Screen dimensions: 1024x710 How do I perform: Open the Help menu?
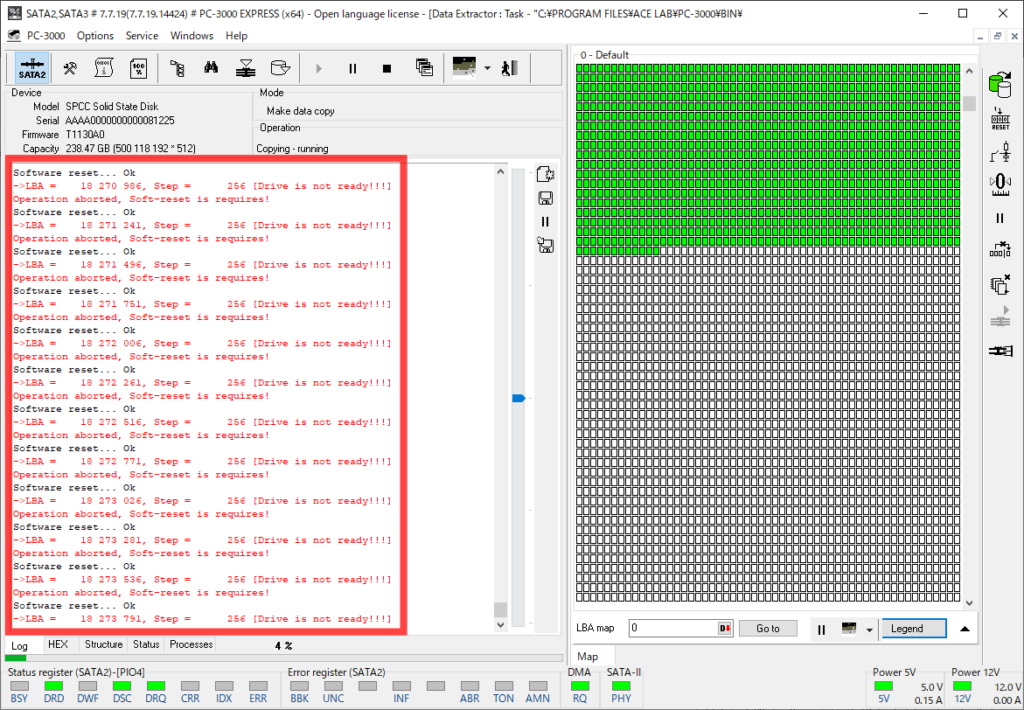pyautogui.click(x=236, y=36)
